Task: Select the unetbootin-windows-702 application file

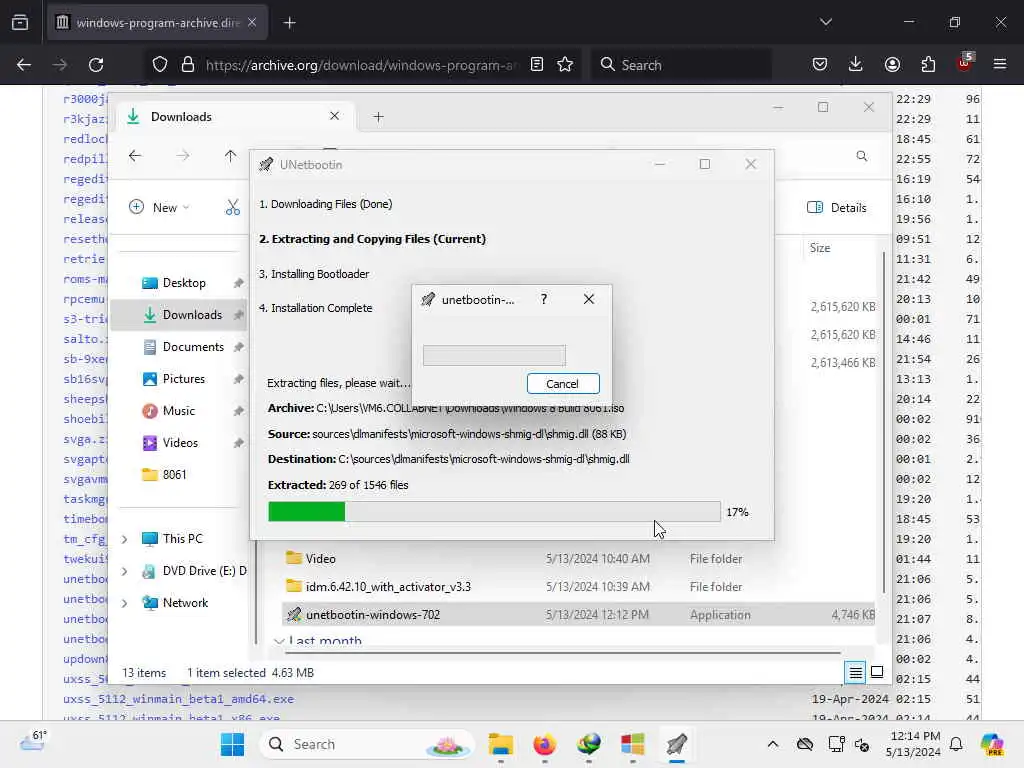Action: tap(577, 615)
